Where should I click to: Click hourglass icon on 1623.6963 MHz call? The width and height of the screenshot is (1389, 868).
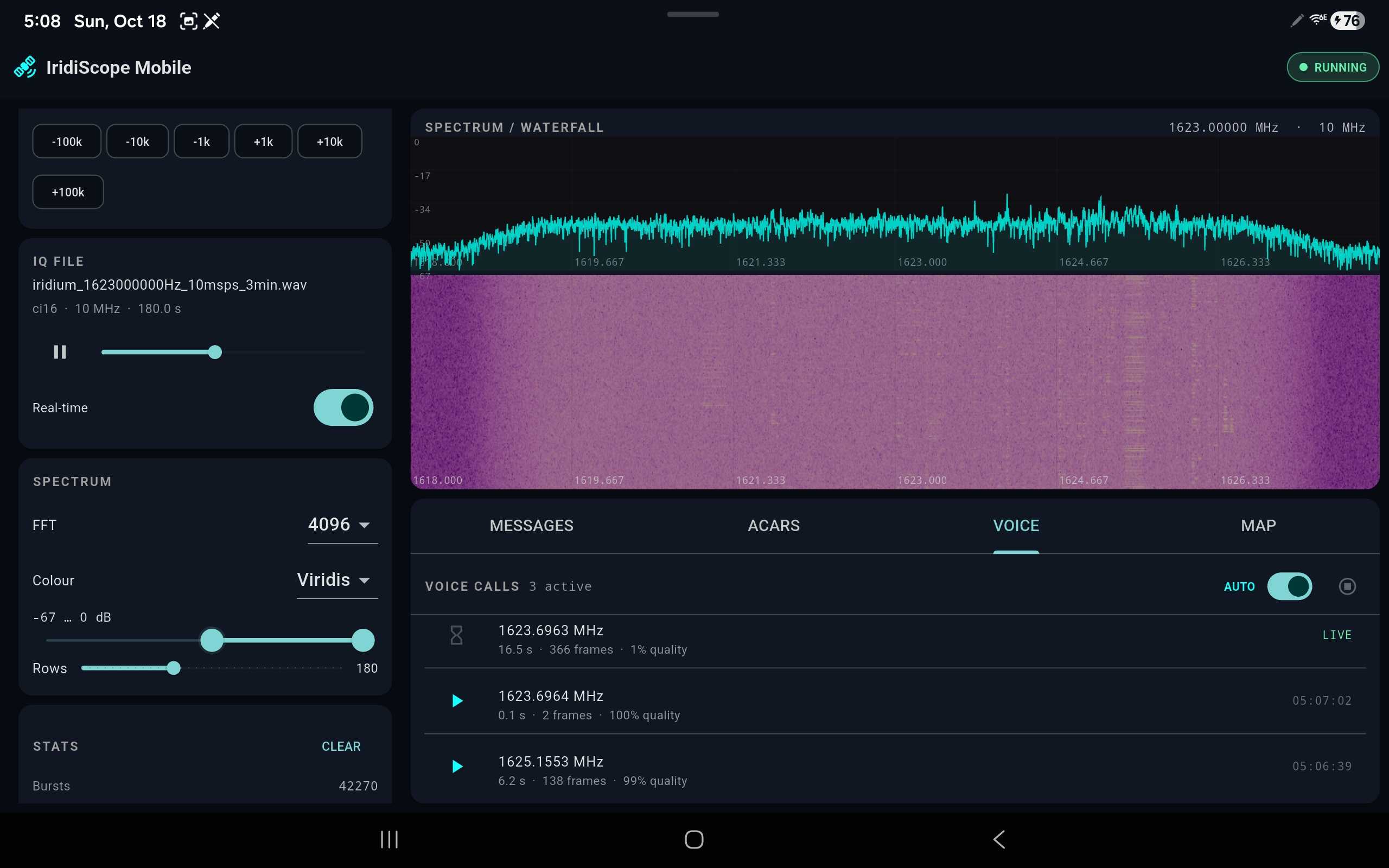(x=456, y=635)
